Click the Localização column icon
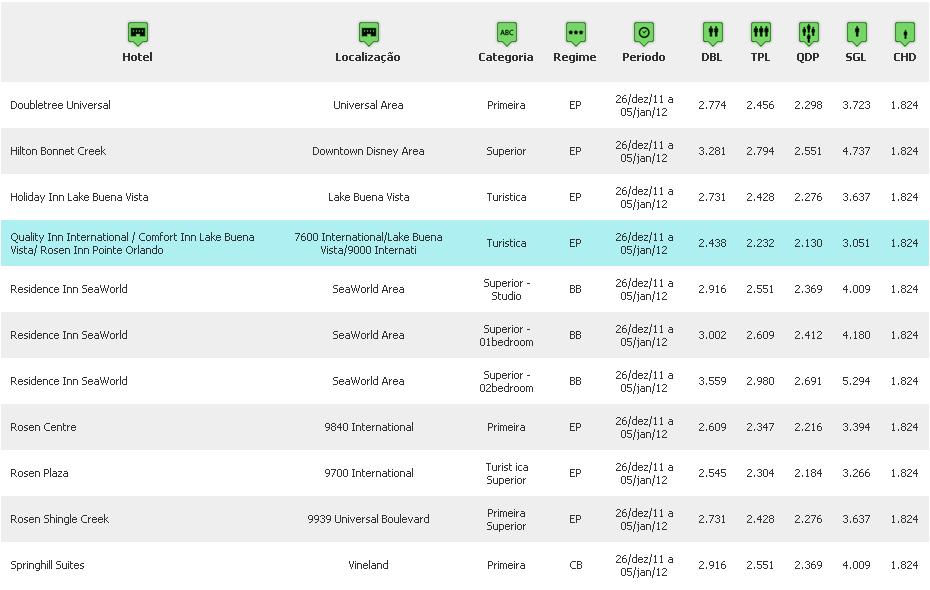Image resolution: width=930 pixels, height=590 pixels. (x=368, y=34)
